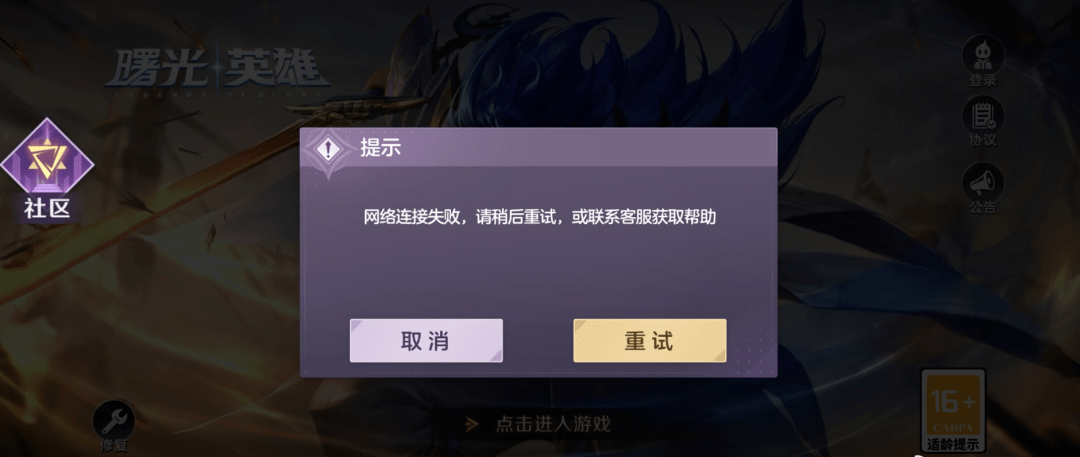
Task: View the 公告 megaphone announcement icon
Action: (983, 181)
